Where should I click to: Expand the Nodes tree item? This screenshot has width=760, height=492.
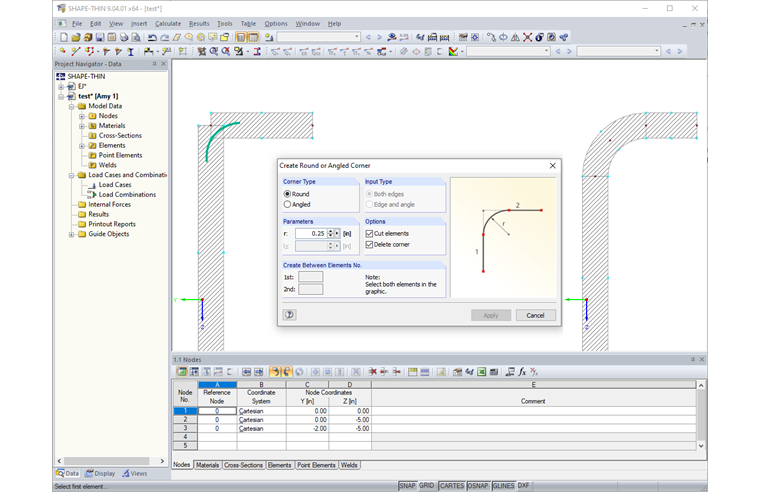click(81, 116)
